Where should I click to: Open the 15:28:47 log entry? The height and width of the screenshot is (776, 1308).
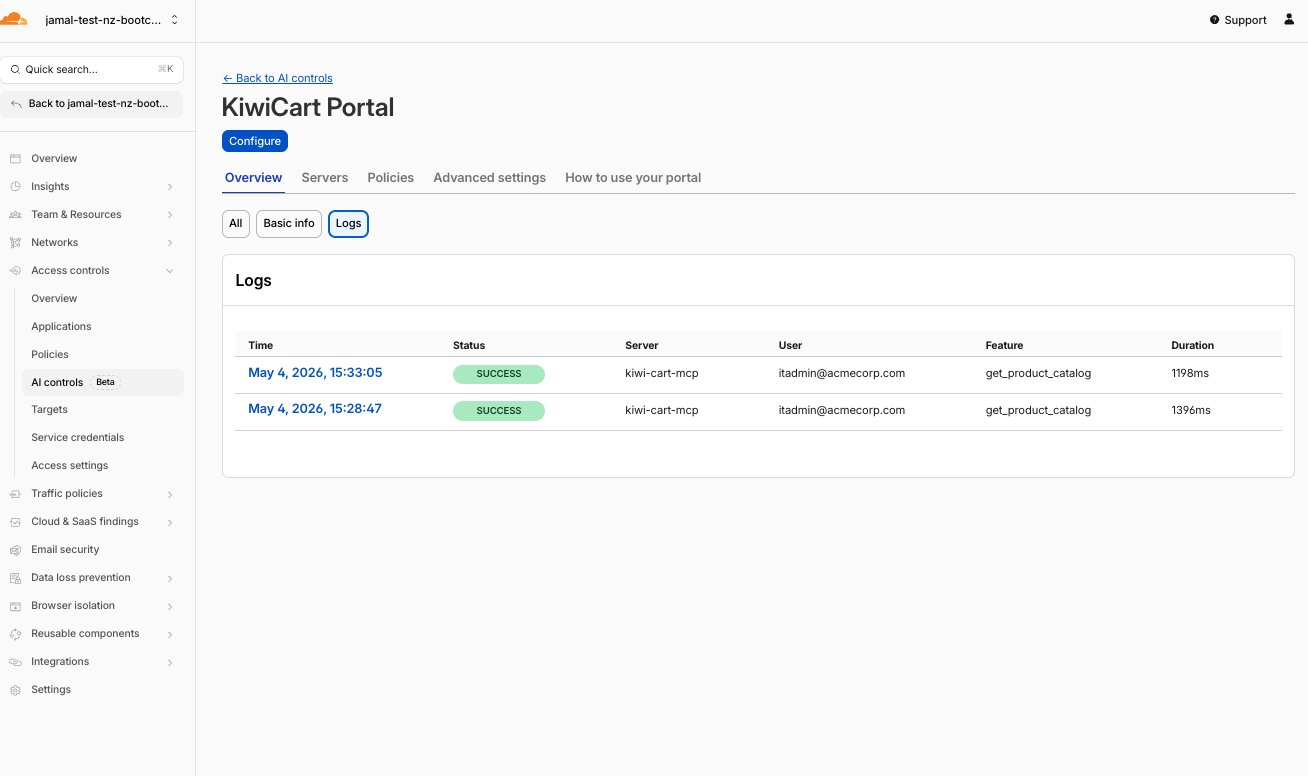click(315, 409)
